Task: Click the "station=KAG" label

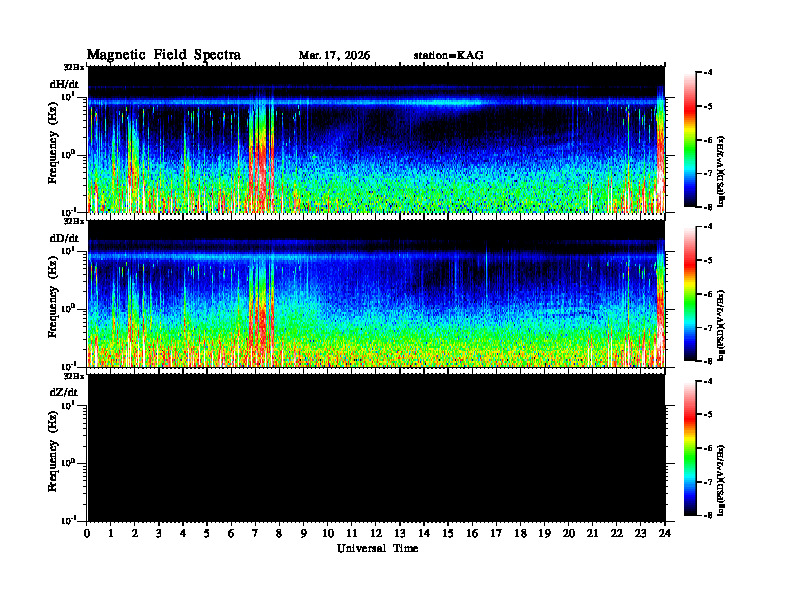Action: (x=449, y=56)
